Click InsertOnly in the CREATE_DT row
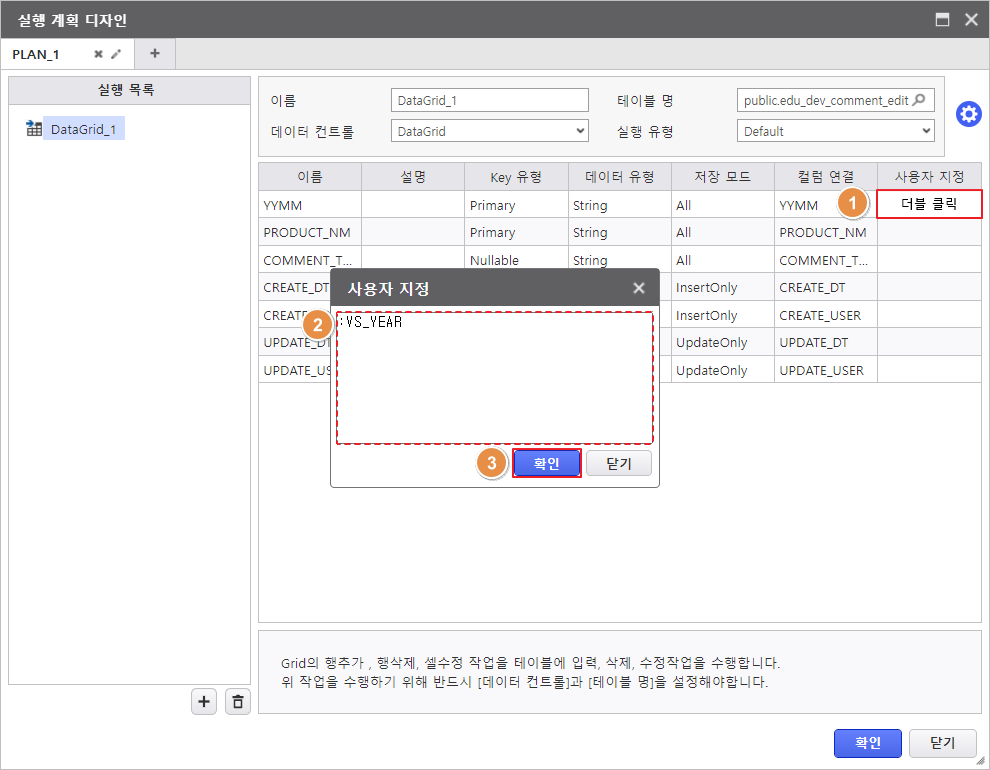 [723, 287]
